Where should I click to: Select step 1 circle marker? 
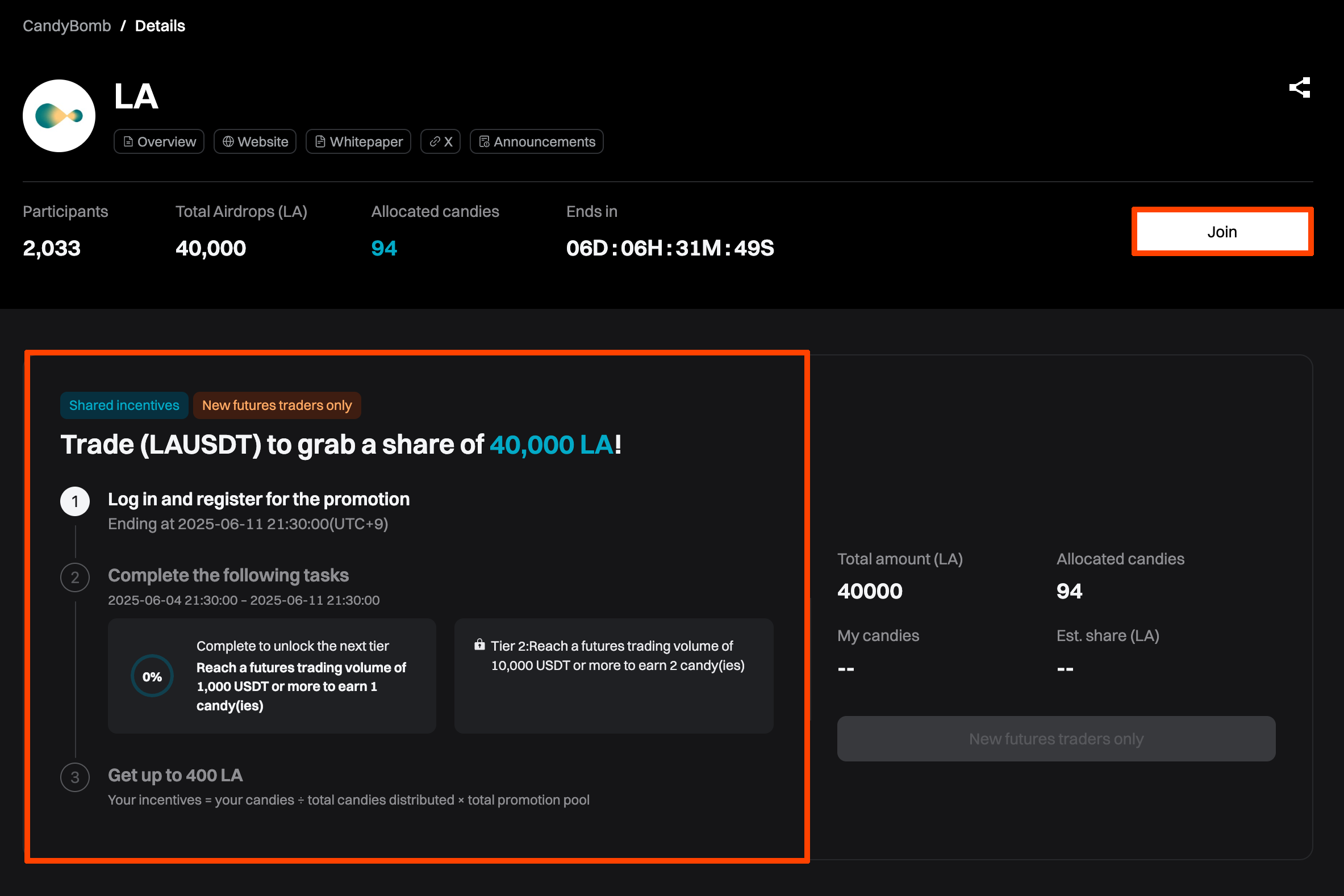pyautogui.click(x=75, y=501)
